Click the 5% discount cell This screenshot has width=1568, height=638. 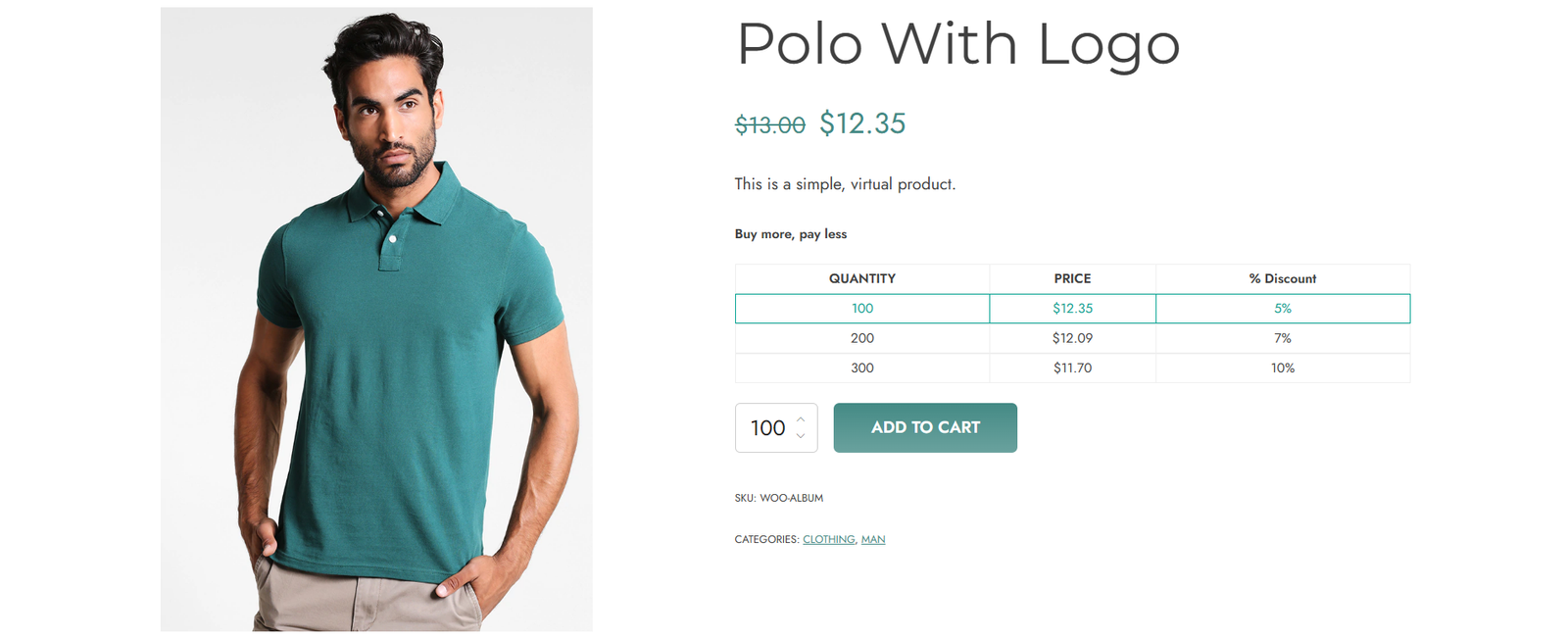coord(1282,308)
